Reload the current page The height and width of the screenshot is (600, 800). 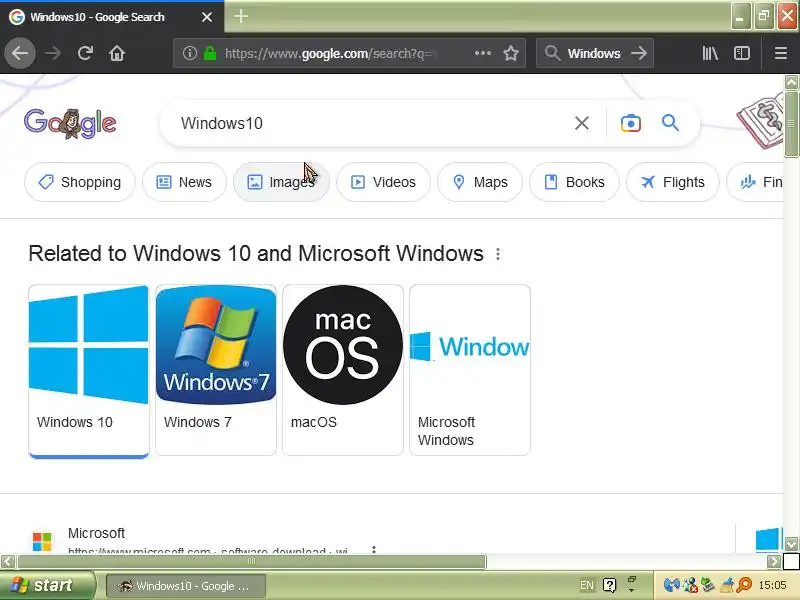85,53
